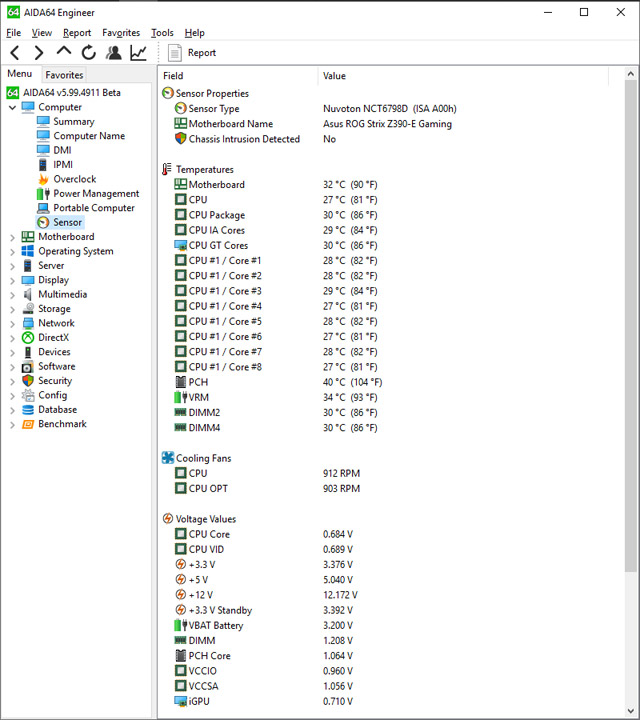Viewport: 640px width, 720px height.
Task: Open Computer Name in the tree
Action: point(89,136)
